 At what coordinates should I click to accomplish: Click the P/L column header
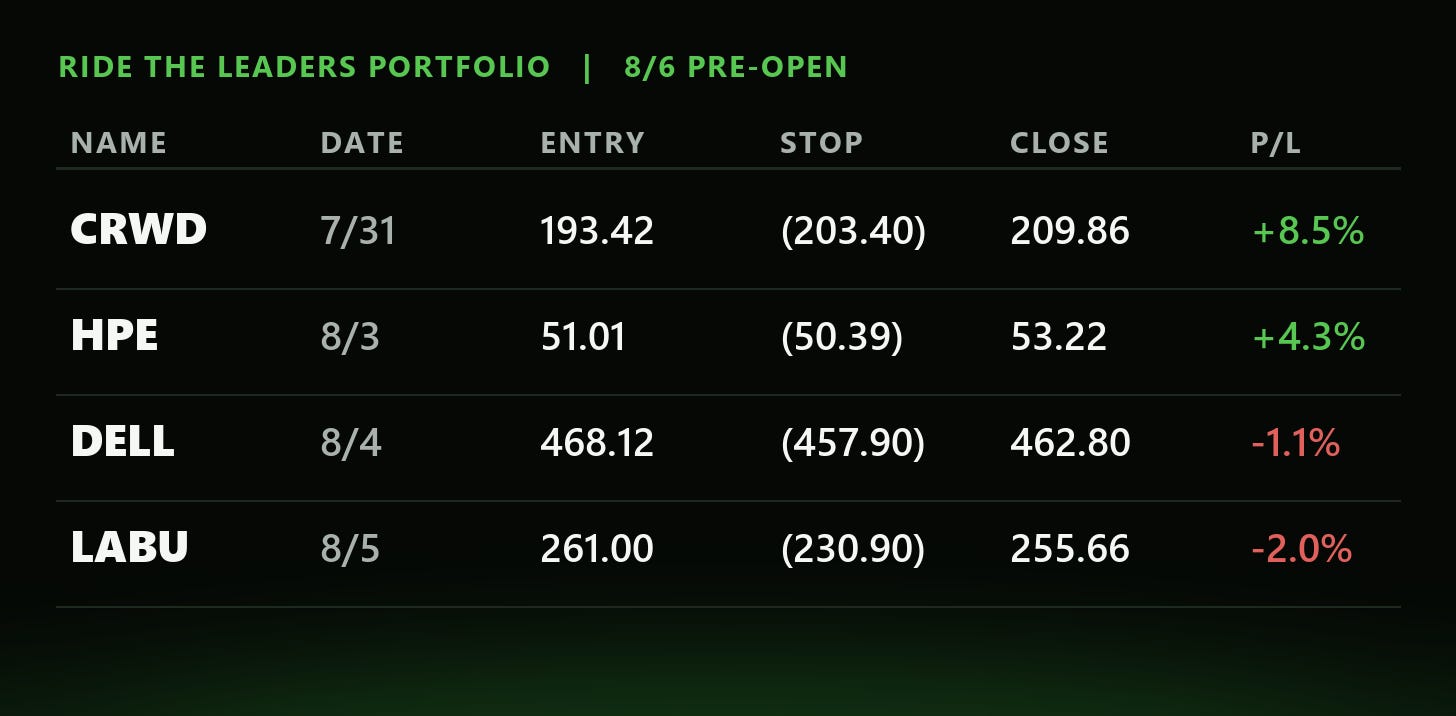point(1276,143)
